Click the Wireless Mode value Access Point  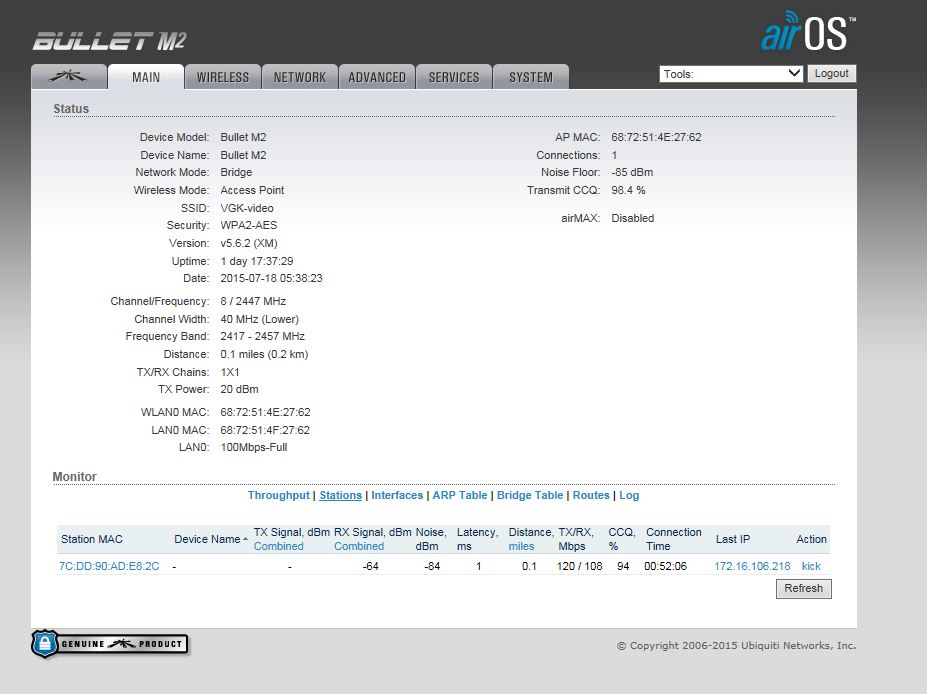[252, 190]
